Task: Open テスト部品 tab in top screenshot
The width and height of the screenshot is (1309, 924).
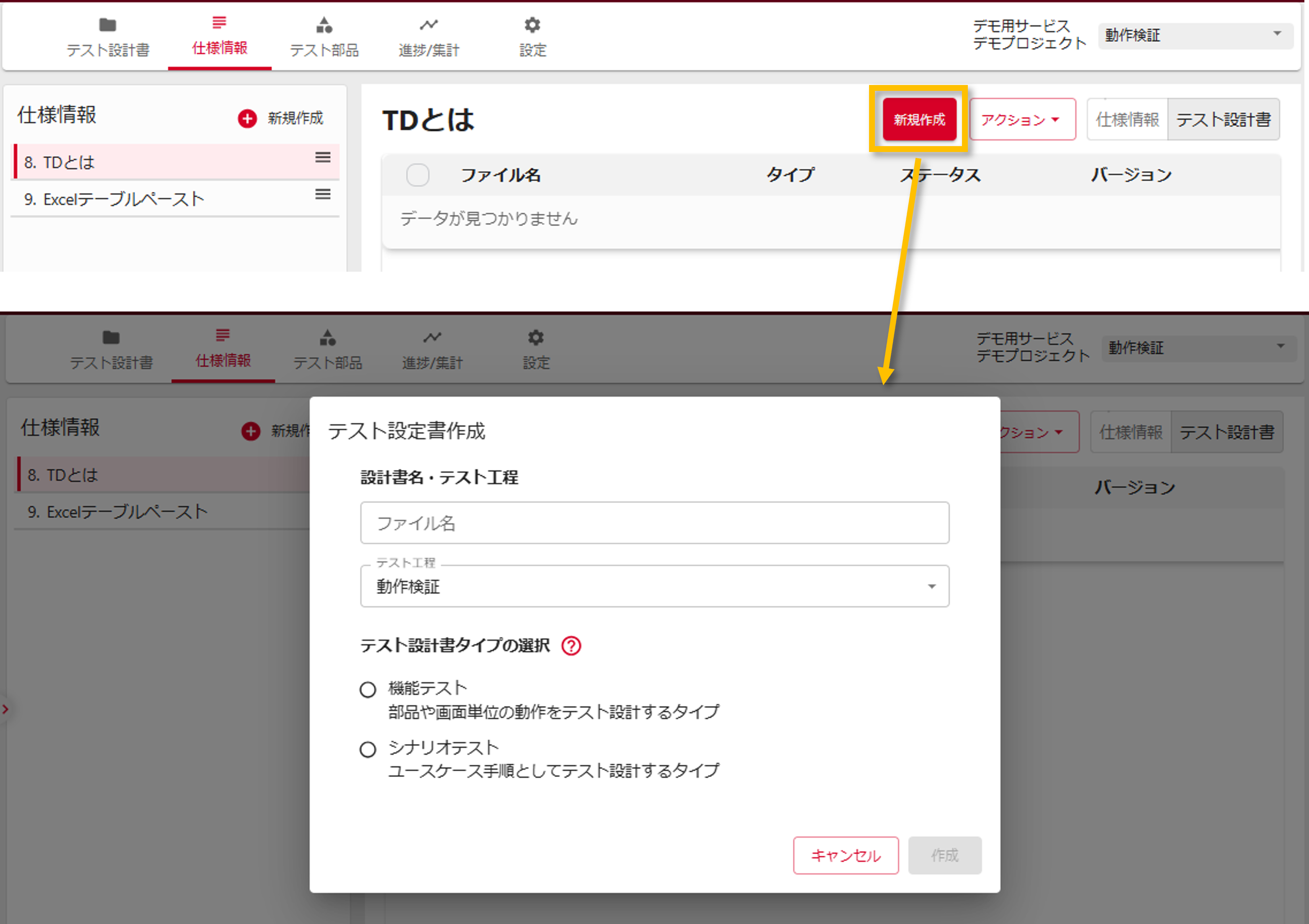Action: [324, 38]
